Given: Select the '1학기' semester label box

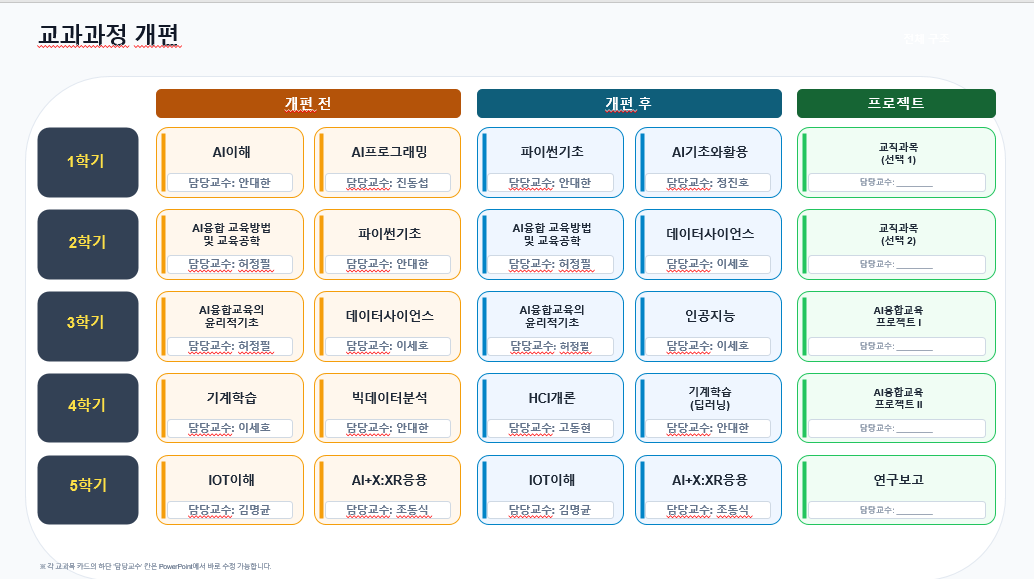Looking at the screenshot, I should pyautogui.click(x=88, y=162).
